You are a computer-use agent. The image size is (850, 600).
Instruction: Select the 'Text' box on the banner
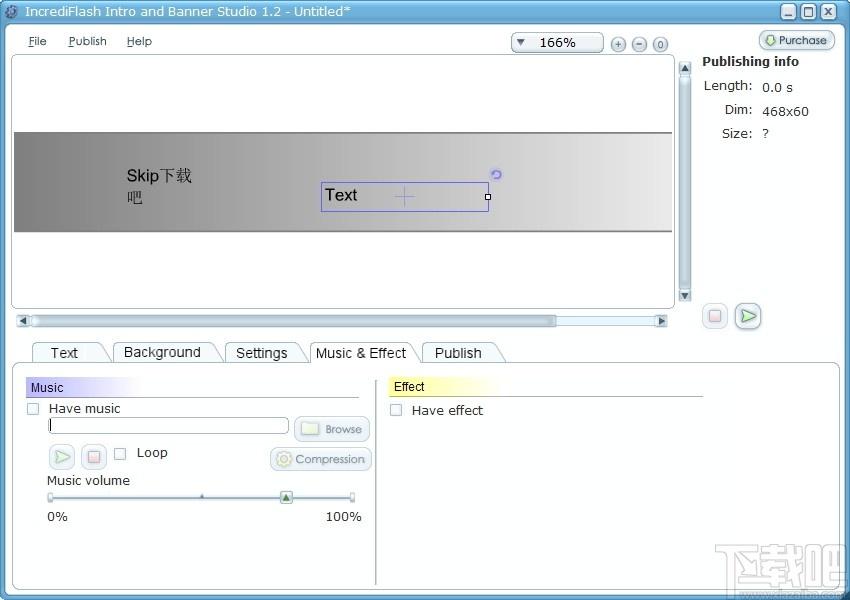pos(404,197)
